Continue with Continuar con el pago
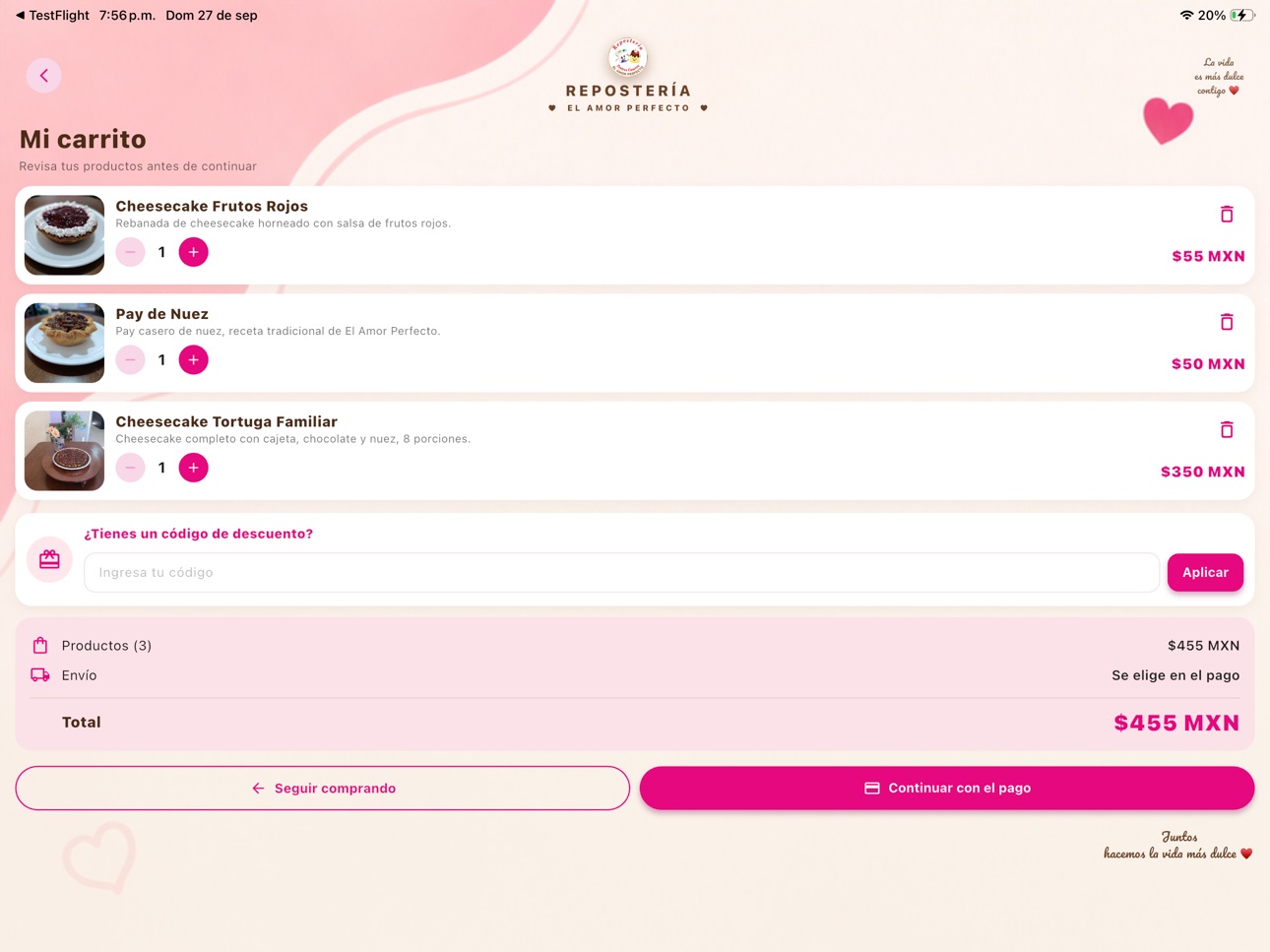1270x952 pixels. 947,789
